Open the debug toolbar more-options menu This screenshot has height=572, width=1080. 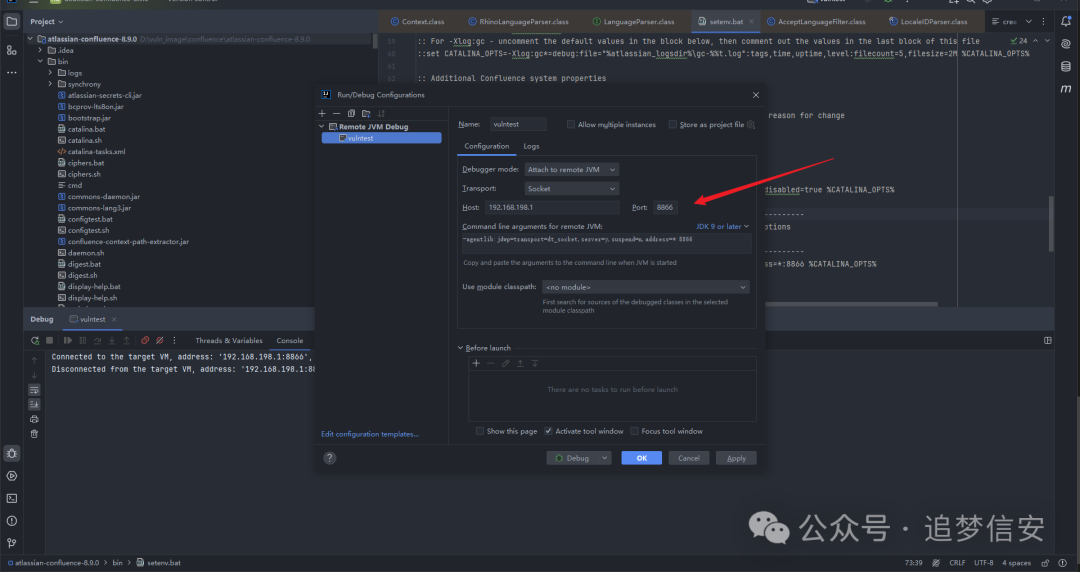(x=174, y=340)
